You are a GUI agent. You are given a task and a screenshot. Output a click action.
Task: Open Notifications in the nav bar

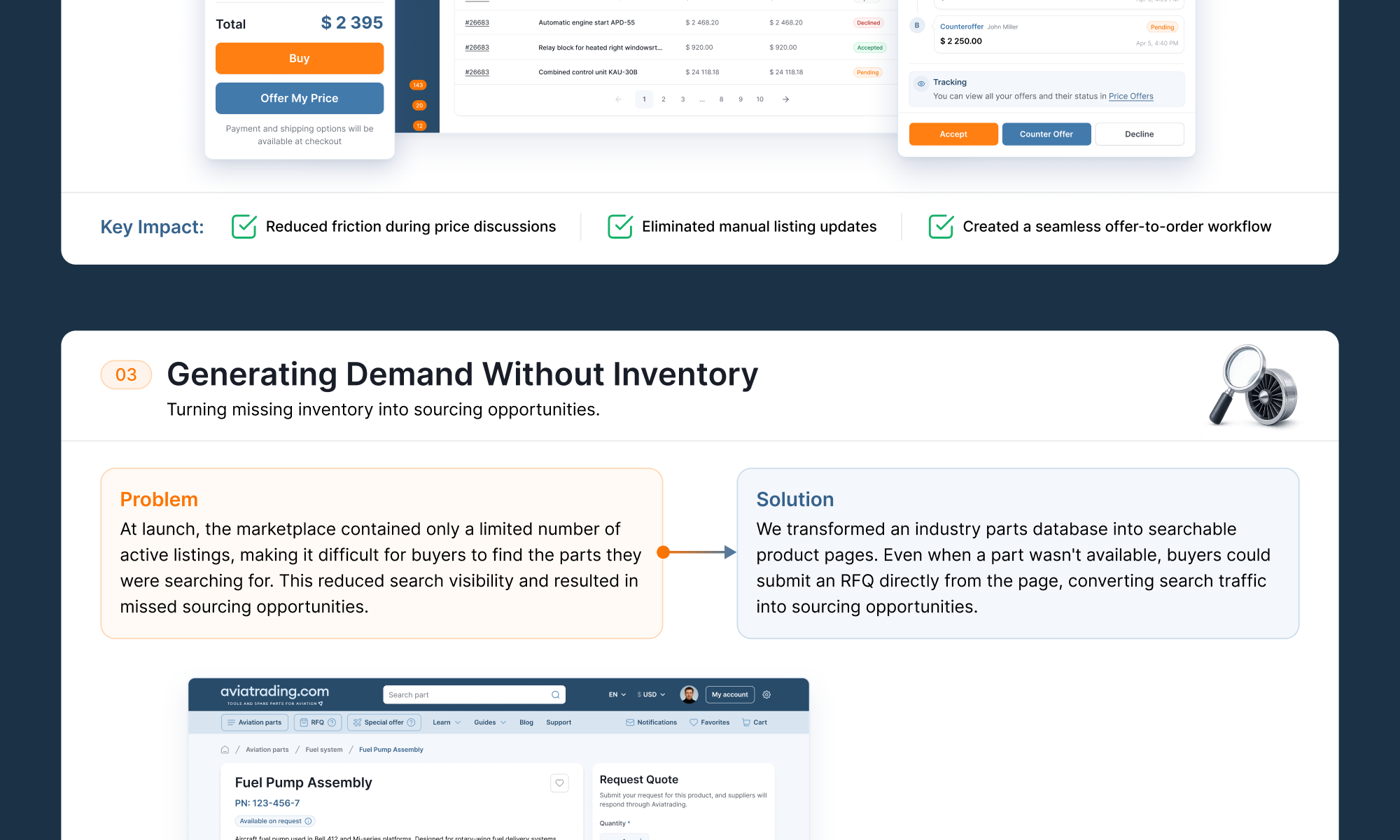click(x=651, y=722)
